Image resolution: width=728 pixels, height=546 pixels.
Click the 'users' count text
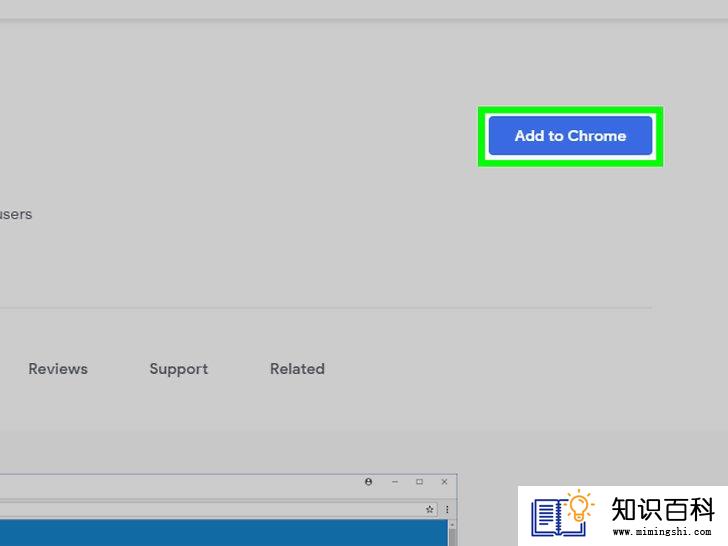coord(16,214)
